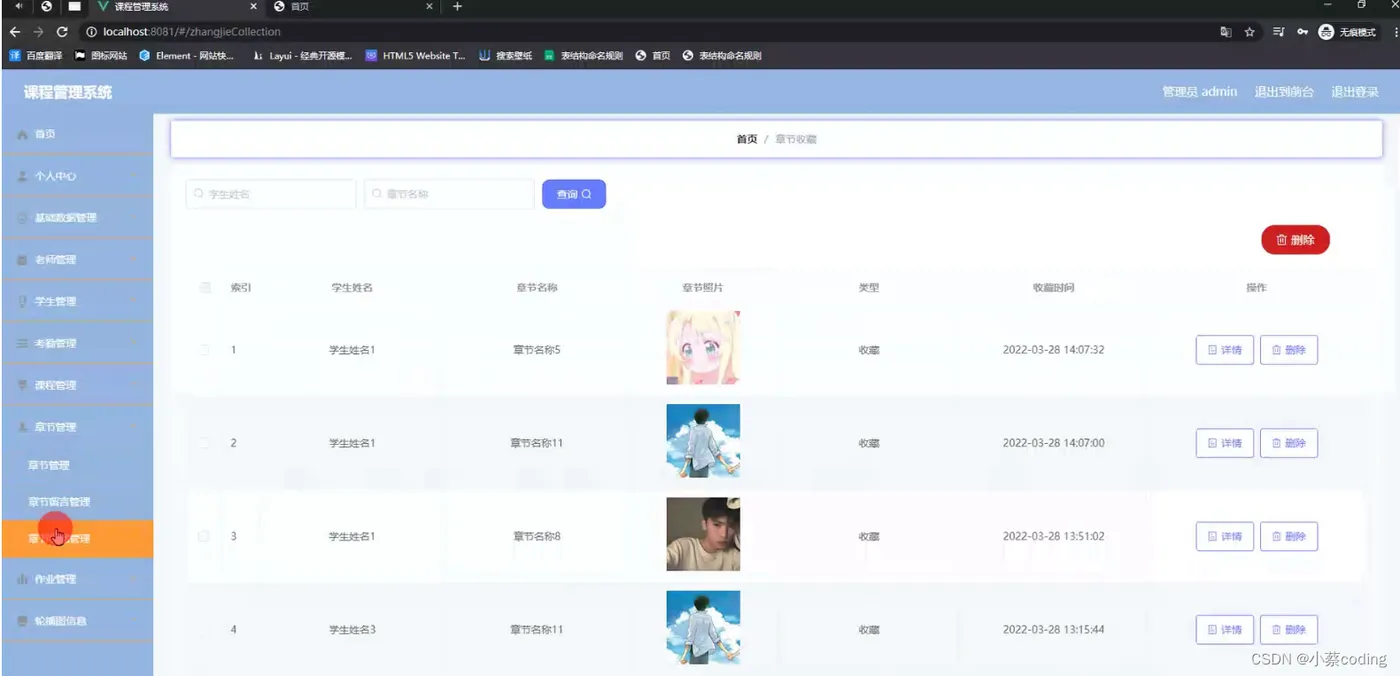Click the 章节名称8 cell
1400x676 pixels.
(x=537, y=537)
